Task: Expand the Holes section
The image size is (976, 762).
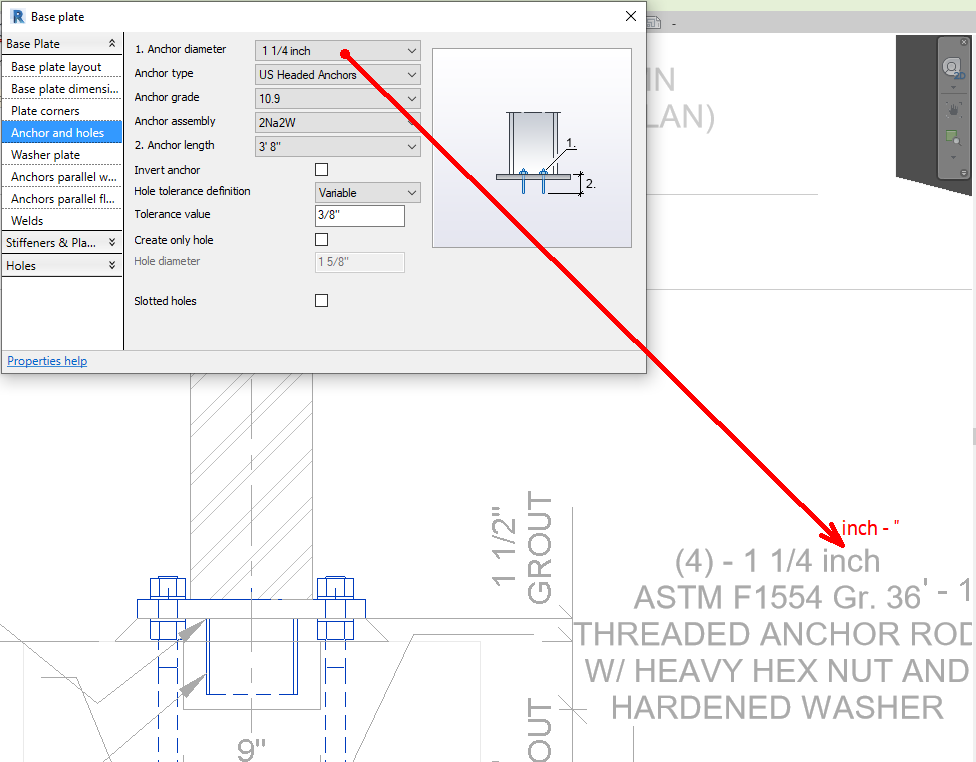Action: 62,265
